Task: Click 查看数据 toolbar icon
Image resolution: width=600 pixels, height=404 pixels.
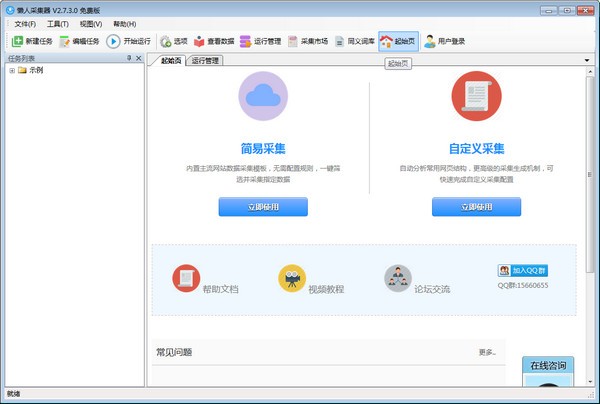Action: (x=199, y=41)
